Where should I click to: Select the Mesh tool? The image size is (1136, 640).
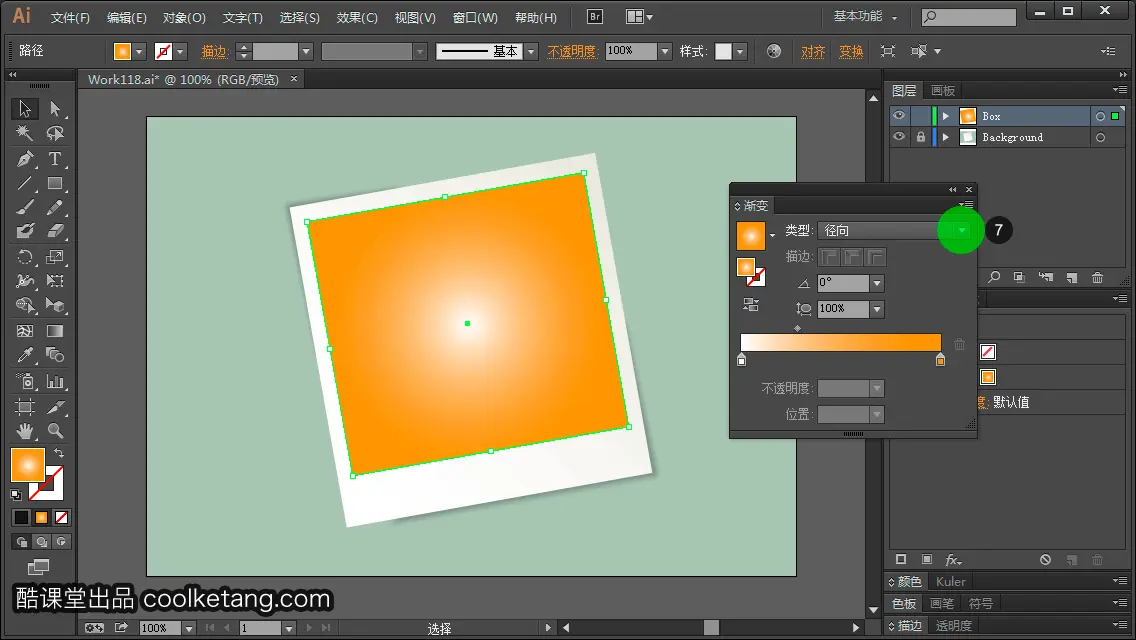pyautogui.click(x=25, y=331)
